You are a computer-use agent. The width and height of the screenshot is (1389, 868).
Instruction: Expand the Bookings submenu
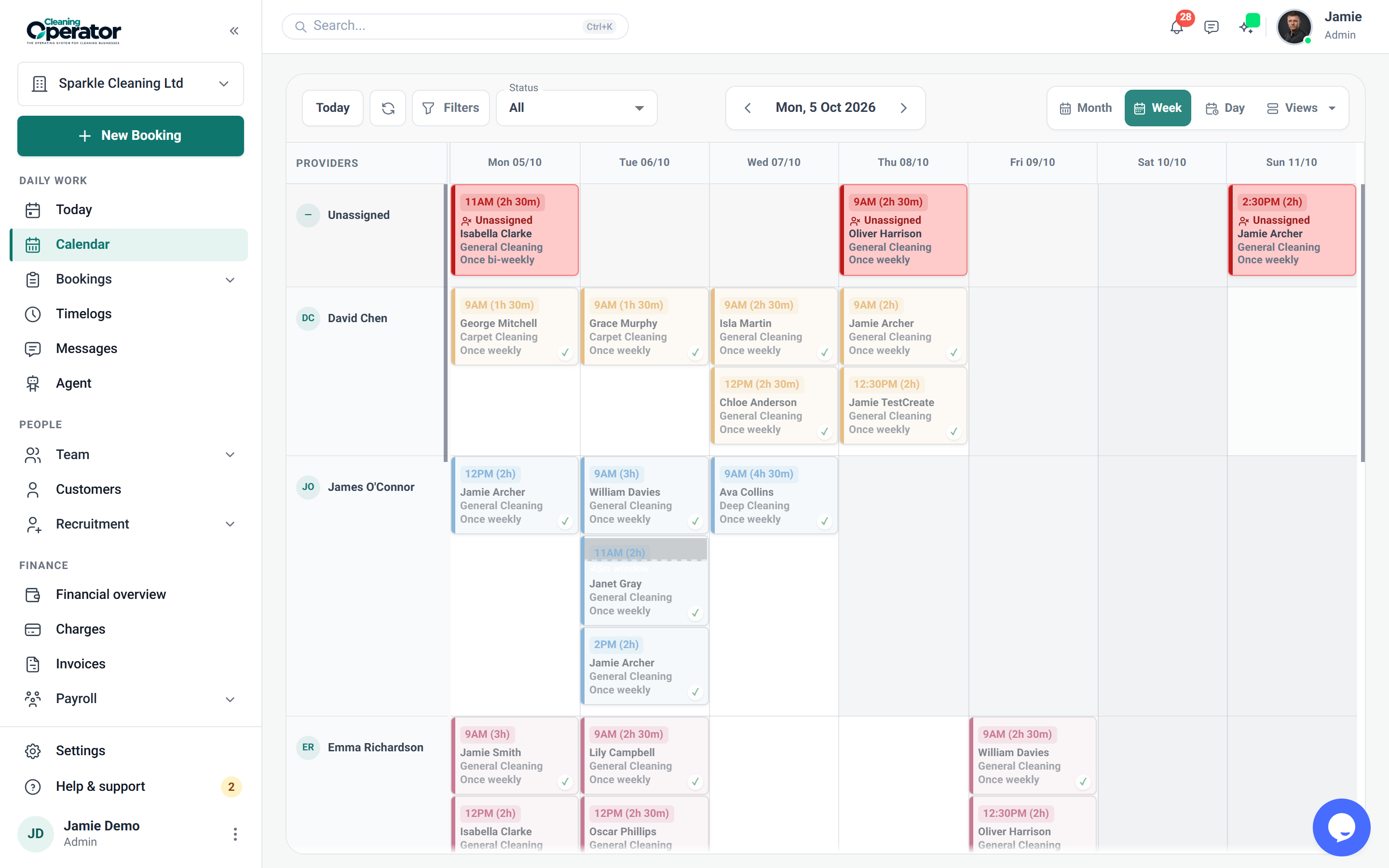(230, 280)
